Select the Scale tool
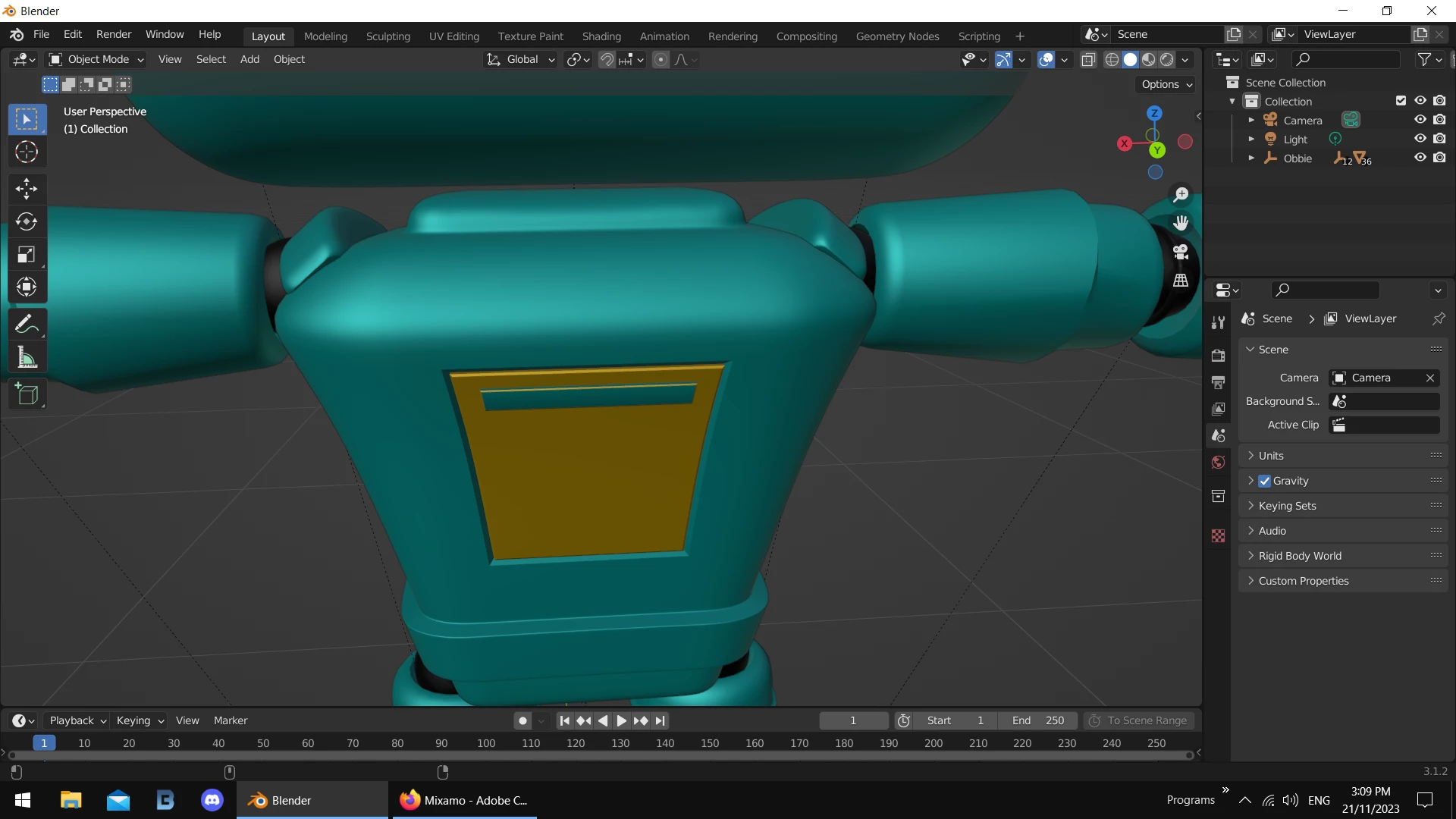Viewport: 1456px width, 819px height. (27, 254)
